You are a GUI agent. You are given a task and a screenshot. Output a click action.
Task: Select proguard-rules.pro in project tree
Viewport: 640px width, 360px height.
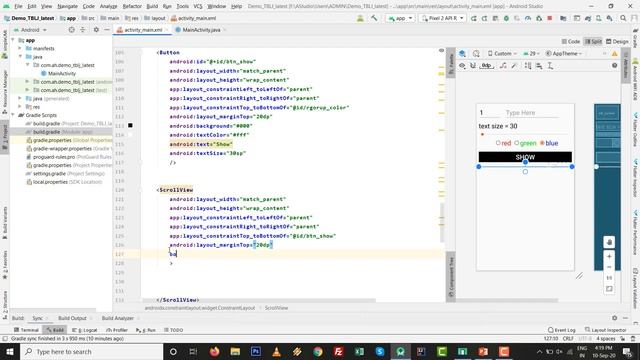tap(54, 157)
